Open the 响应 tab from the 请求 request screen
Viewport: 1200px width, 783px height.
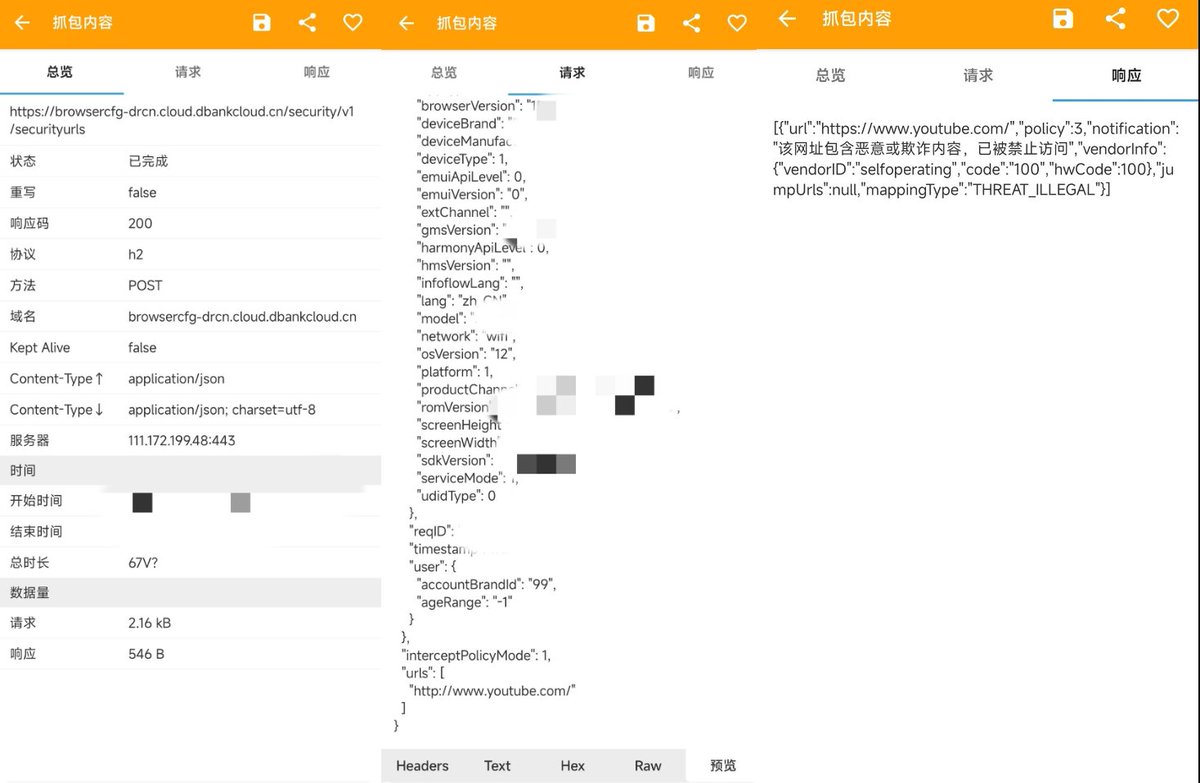coord(701,72)
